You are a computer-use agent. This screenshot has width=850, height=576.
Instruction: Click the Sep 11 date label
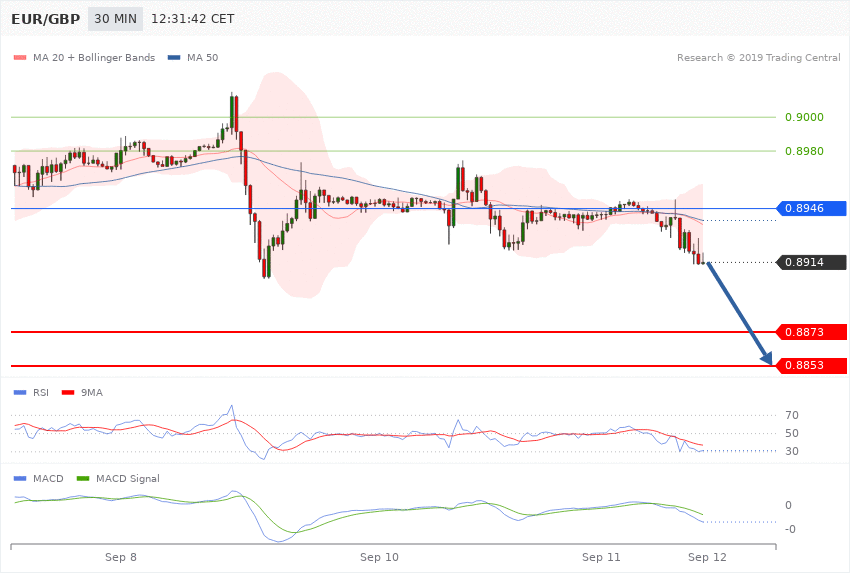[x=601, y=557]
